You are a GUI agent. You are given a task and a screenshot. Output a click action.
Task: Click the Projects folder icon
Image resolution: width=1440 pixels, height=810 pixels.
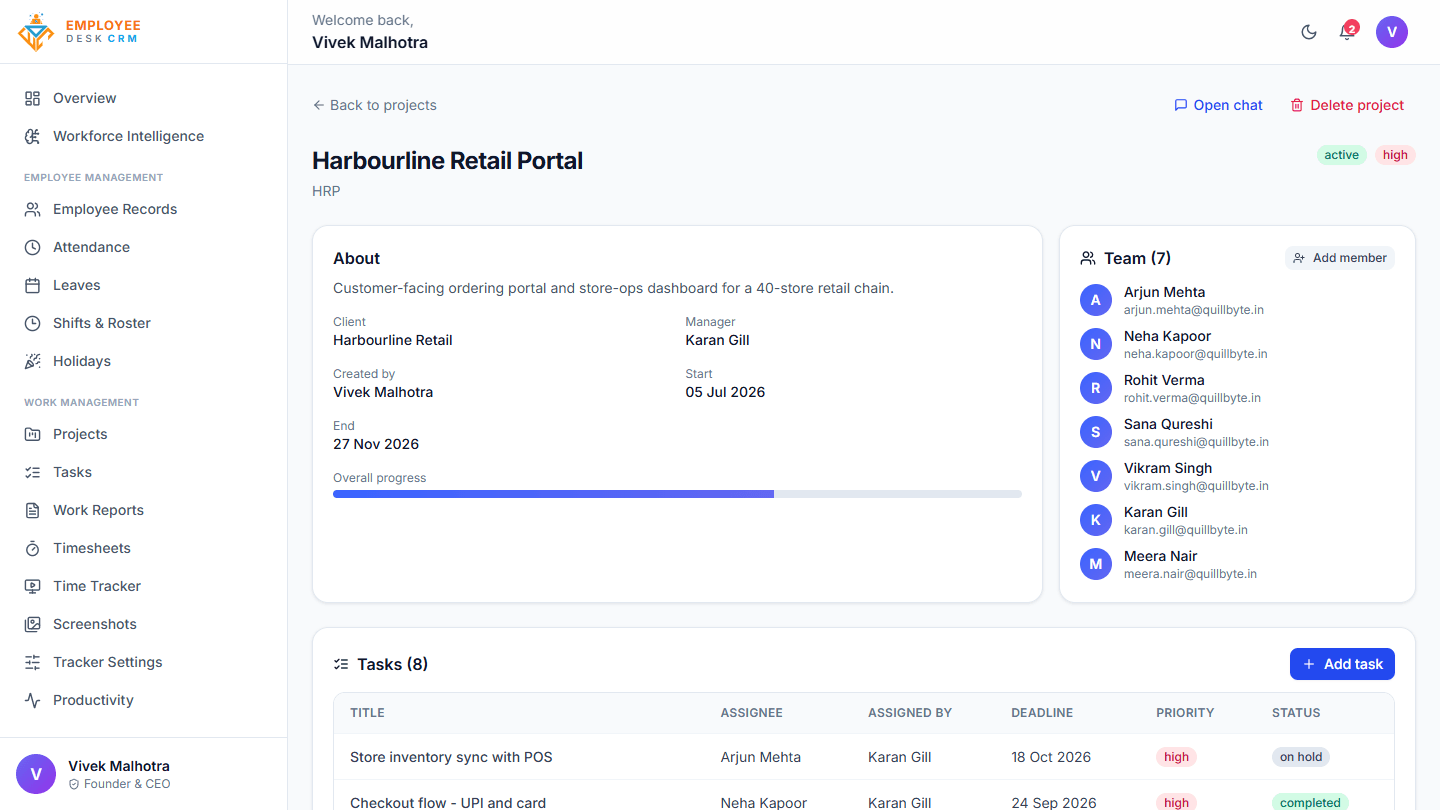[x=33, y=434]
